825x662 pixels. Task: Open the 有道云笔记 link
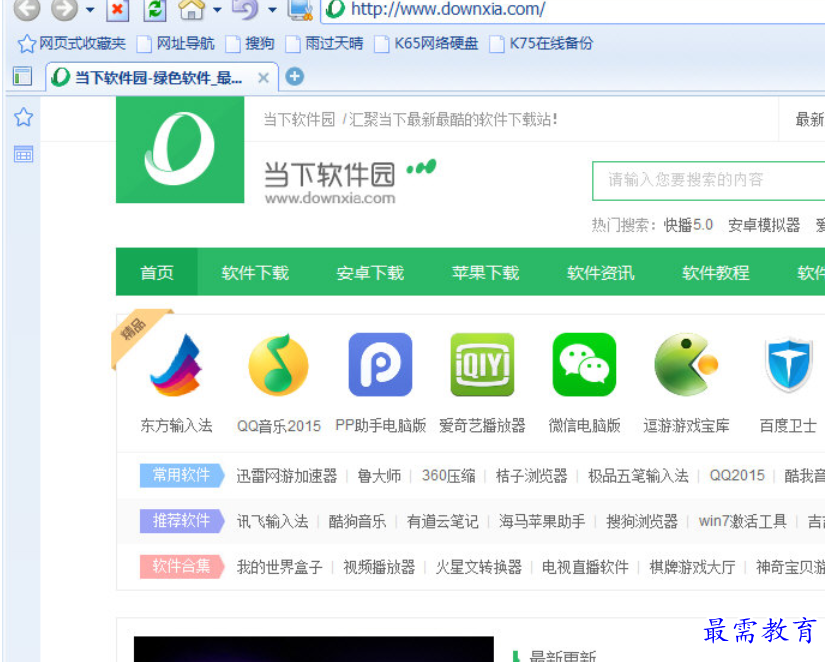coord(442,521)
